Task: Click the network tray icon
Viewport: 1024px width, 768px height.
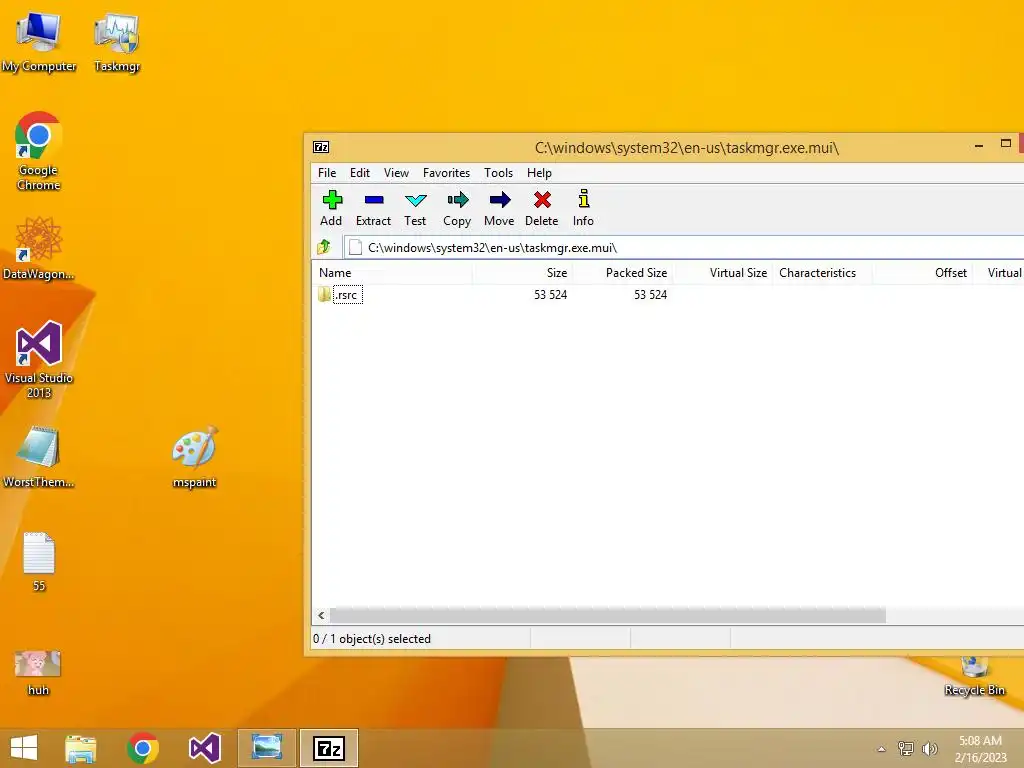Action: (x=906, y=748)
